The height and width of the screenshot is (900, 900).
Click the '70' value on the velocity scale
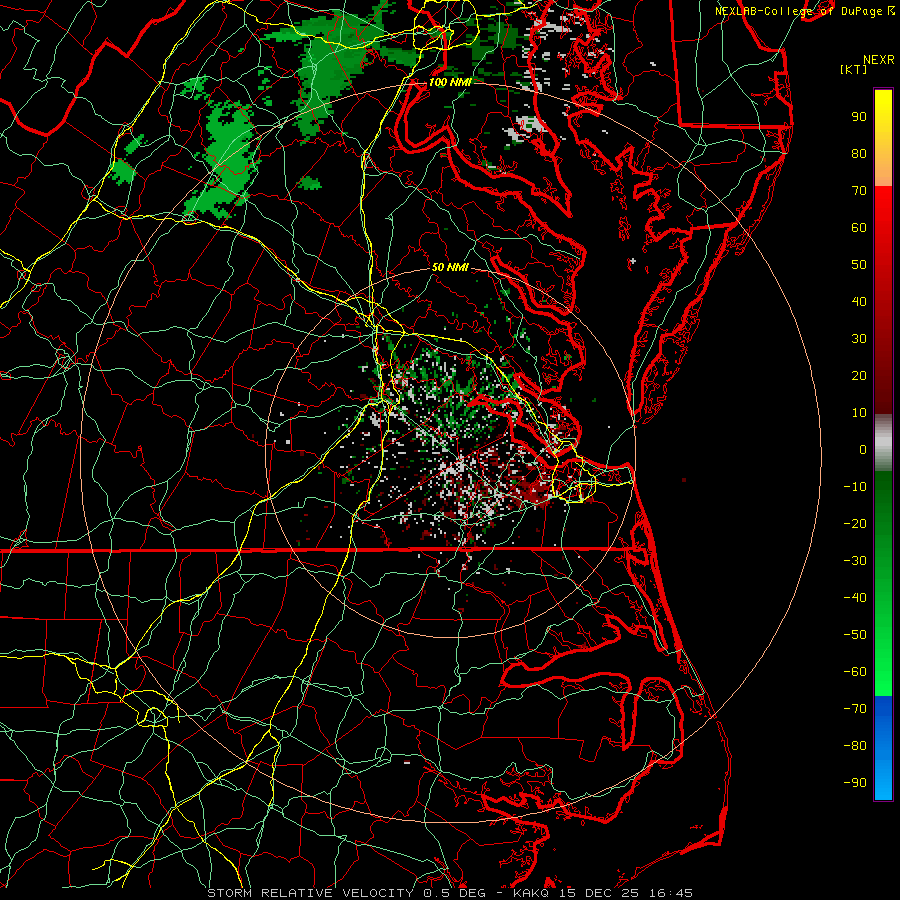point(859,191)
